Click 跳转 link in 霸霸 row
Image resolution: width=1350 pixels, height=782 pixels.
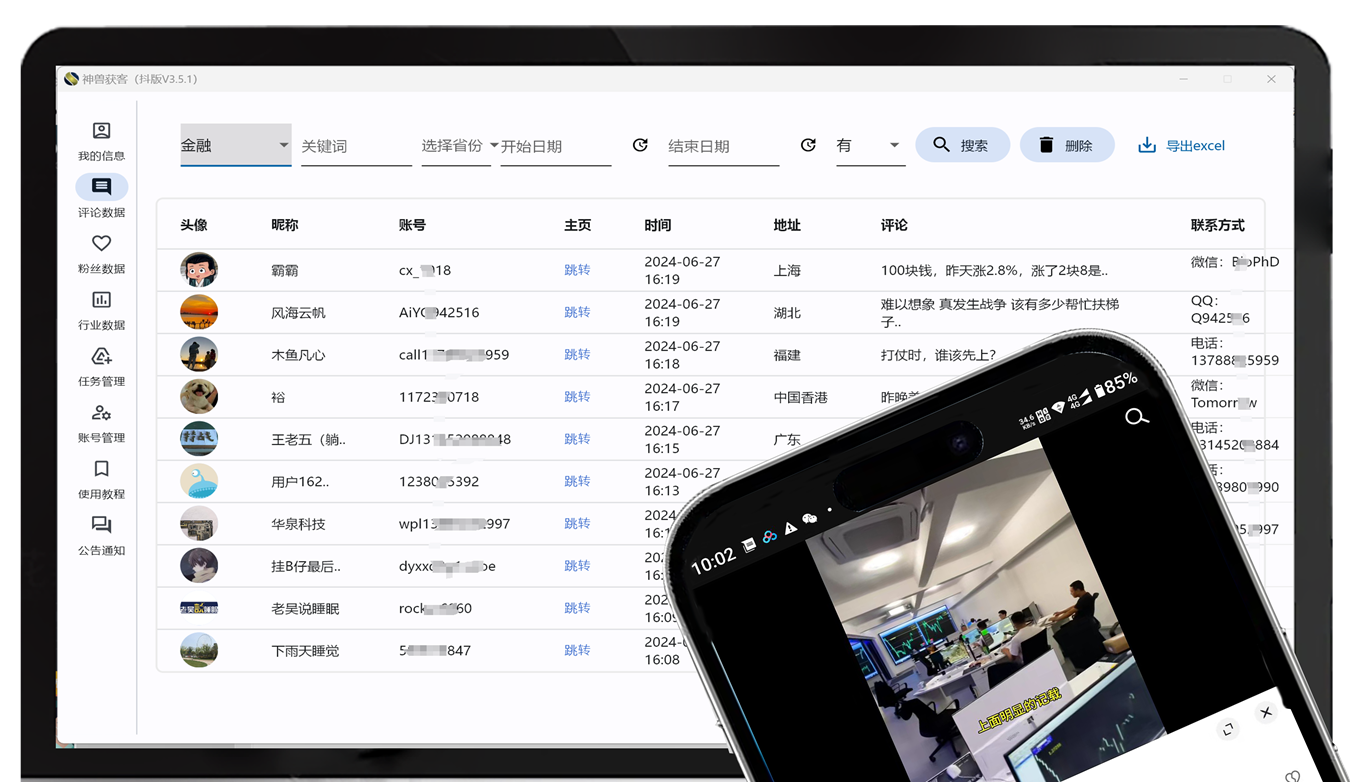point(577,270)
